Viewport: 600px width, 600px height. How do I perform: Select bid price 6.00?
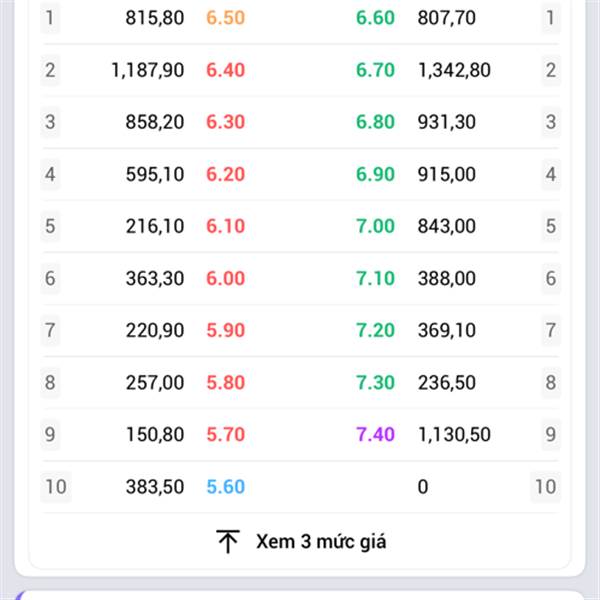tap(225, 278)
